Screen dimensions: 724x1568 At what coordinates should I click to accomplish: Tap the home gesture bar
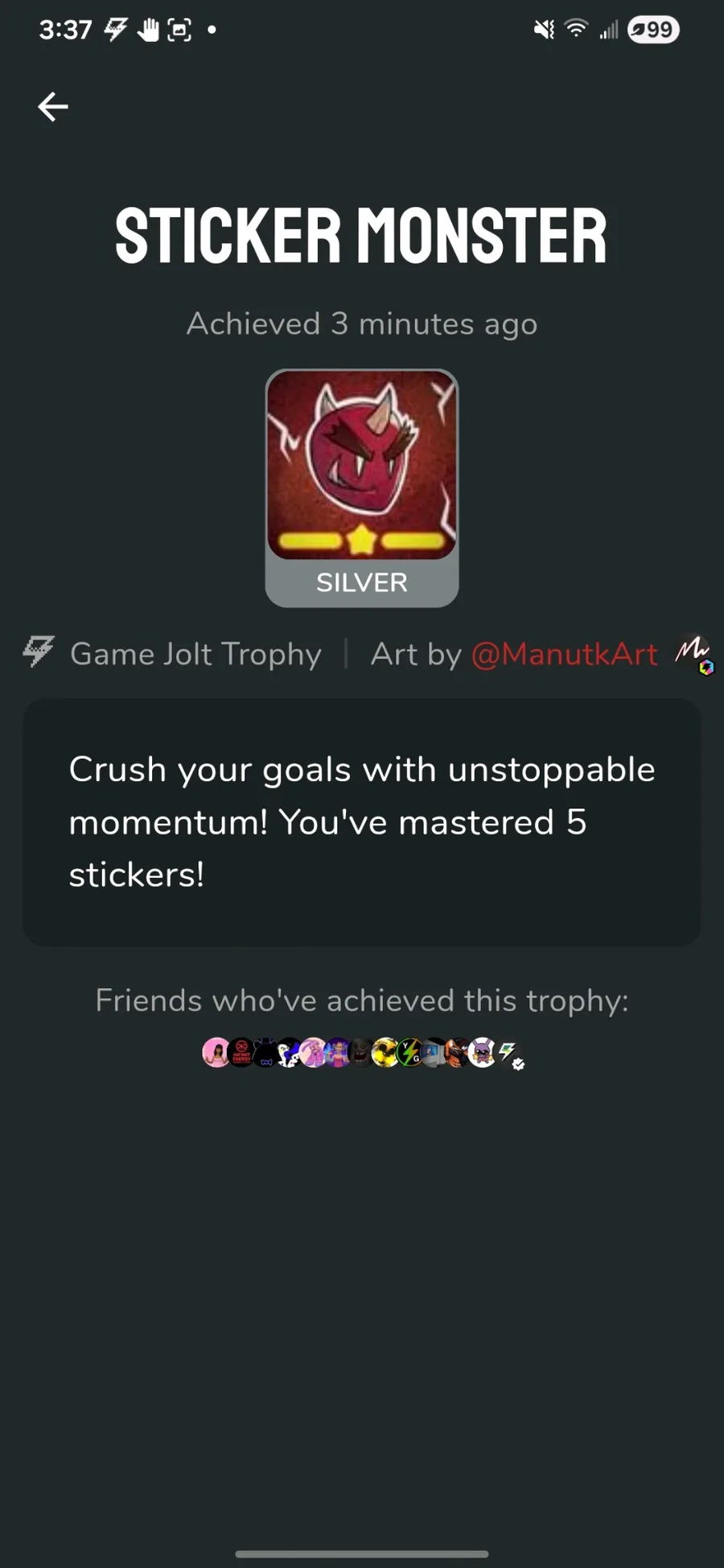(362, 1554)
